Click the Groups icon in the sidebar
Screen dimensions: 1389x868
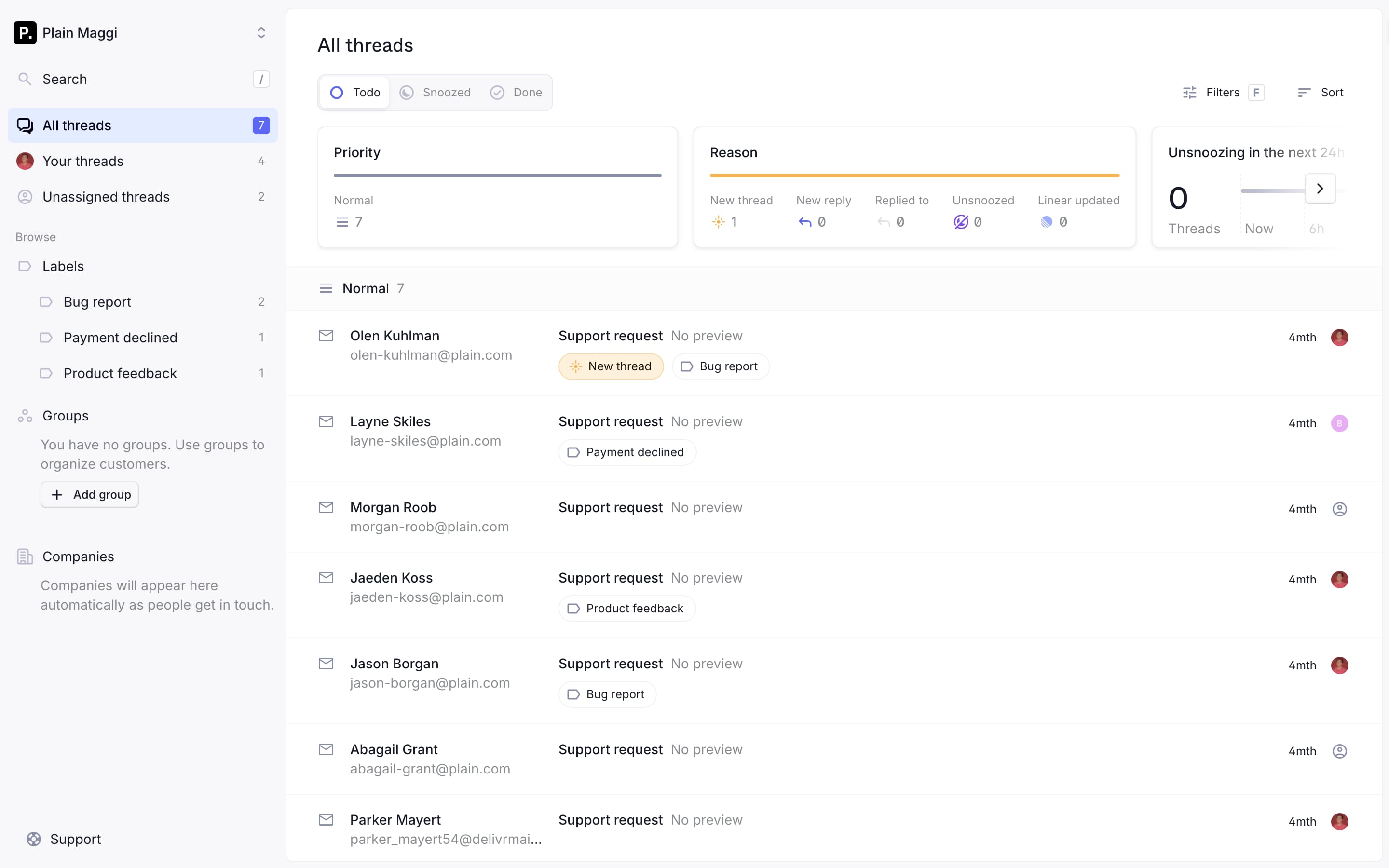(x=25, y=416)
